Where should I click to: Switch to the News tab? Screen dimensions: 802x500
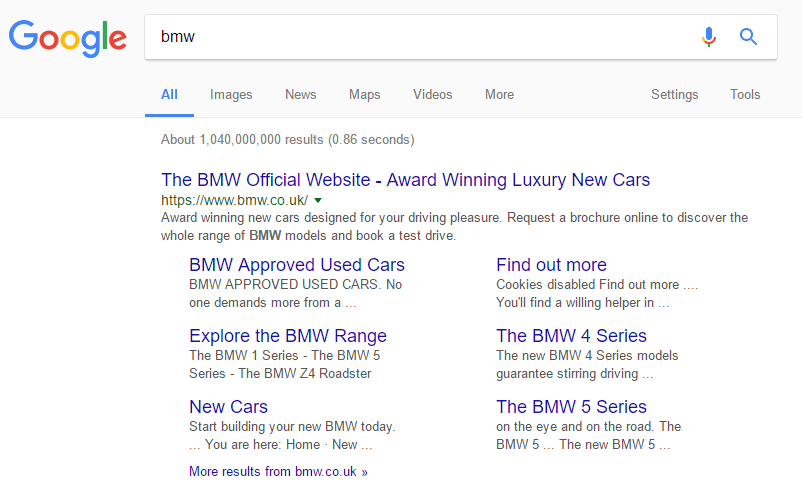click(x=300, y=95)
